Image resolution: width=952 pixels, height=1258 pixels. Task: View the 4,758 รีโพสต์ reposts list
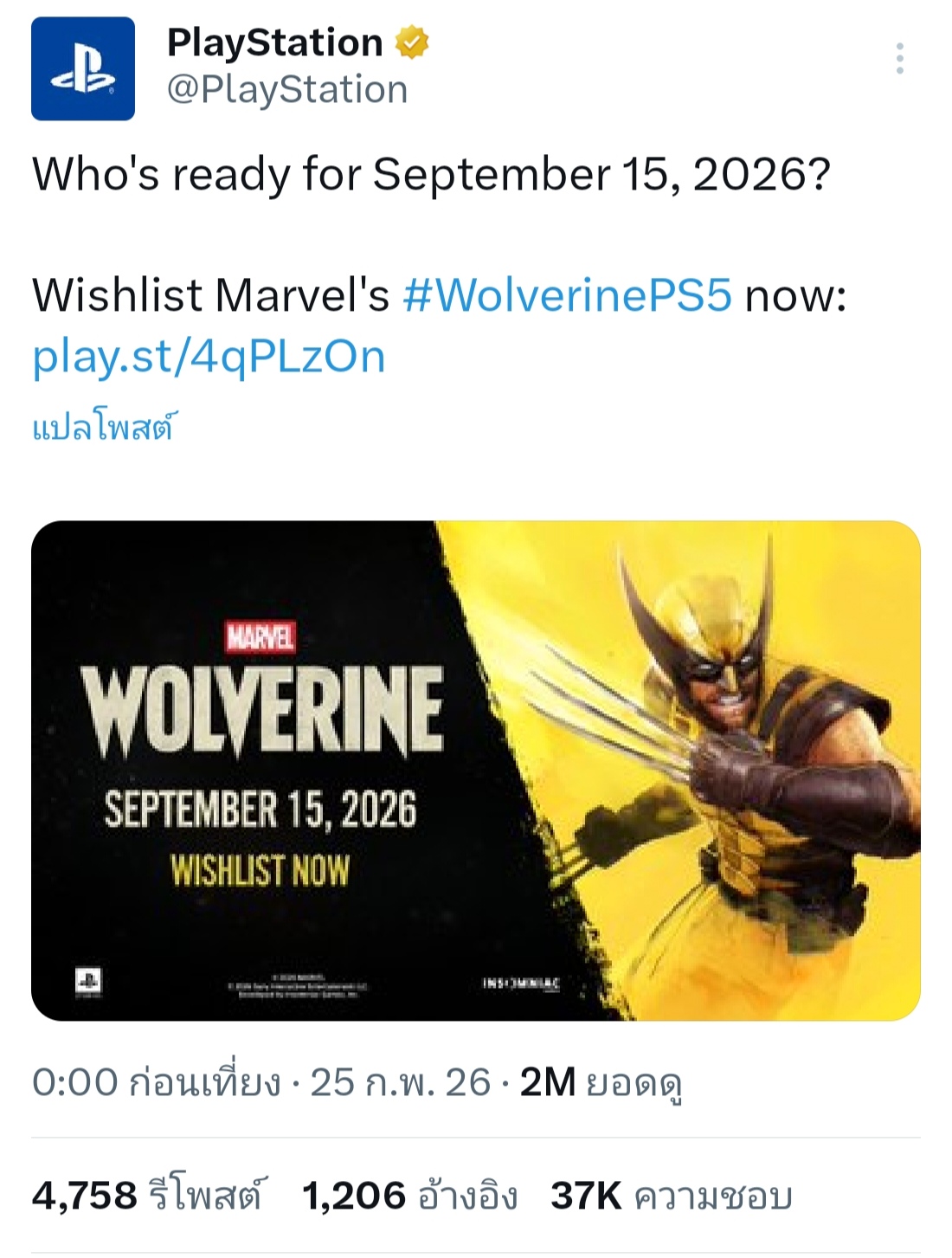pos(149,1196)
